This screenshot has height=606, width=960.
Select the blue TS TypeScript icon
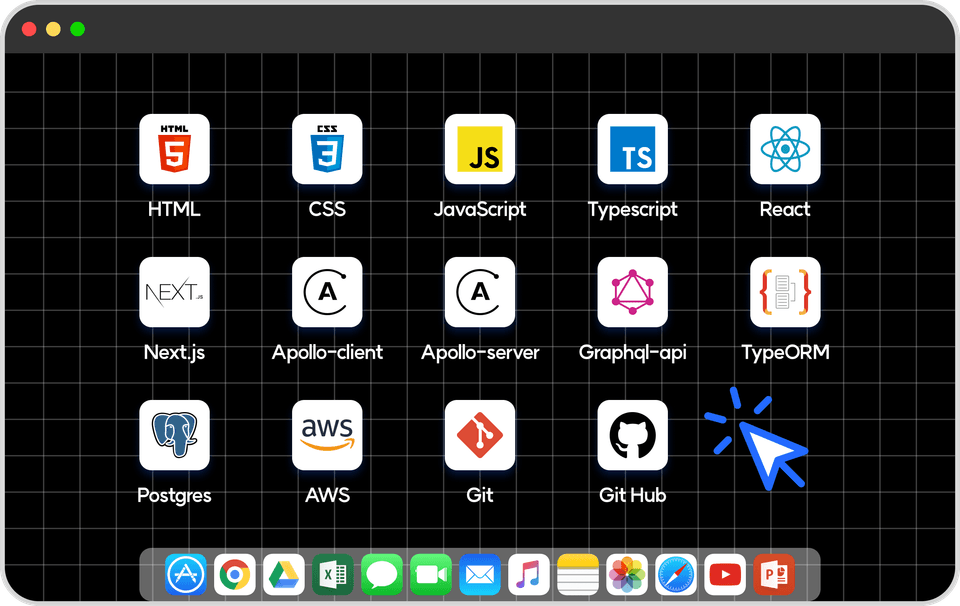[632, 149]
